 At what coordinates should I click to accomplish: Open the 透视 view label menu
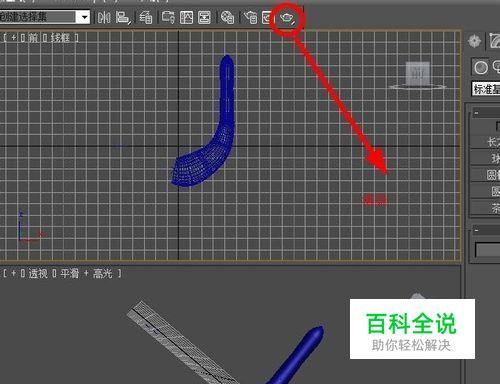click(38, 274)
